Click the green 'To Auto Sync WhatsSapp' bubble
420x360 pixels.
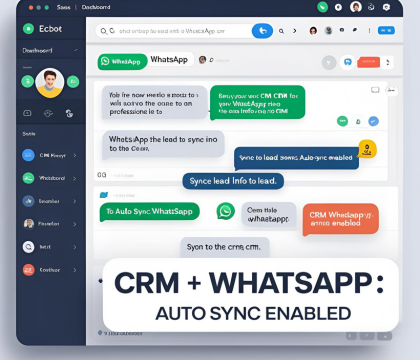click(150, 212)
